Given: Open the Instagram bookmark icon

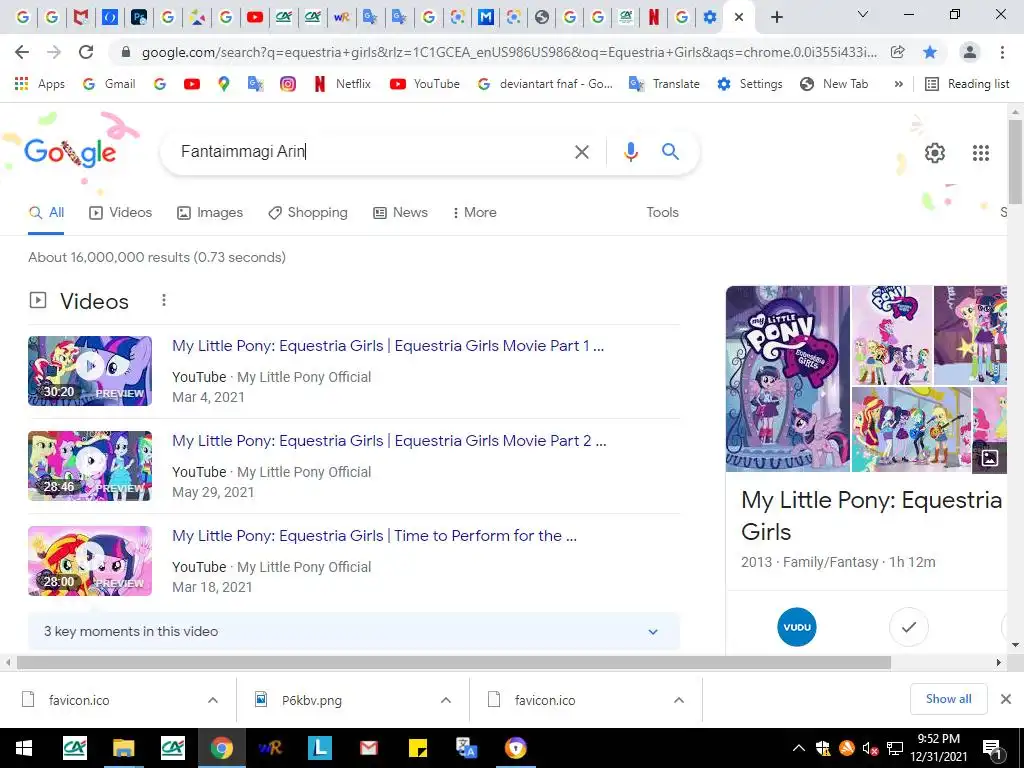Looking at the screenshot, I should [287, 84].
